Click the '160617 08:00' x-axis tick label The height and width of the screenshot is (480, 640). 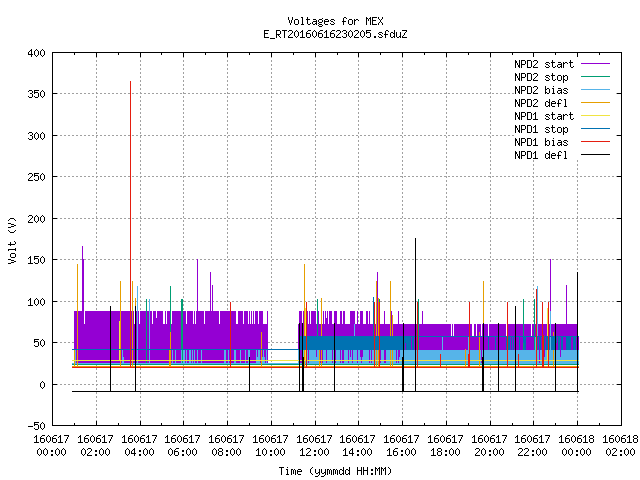227,446
